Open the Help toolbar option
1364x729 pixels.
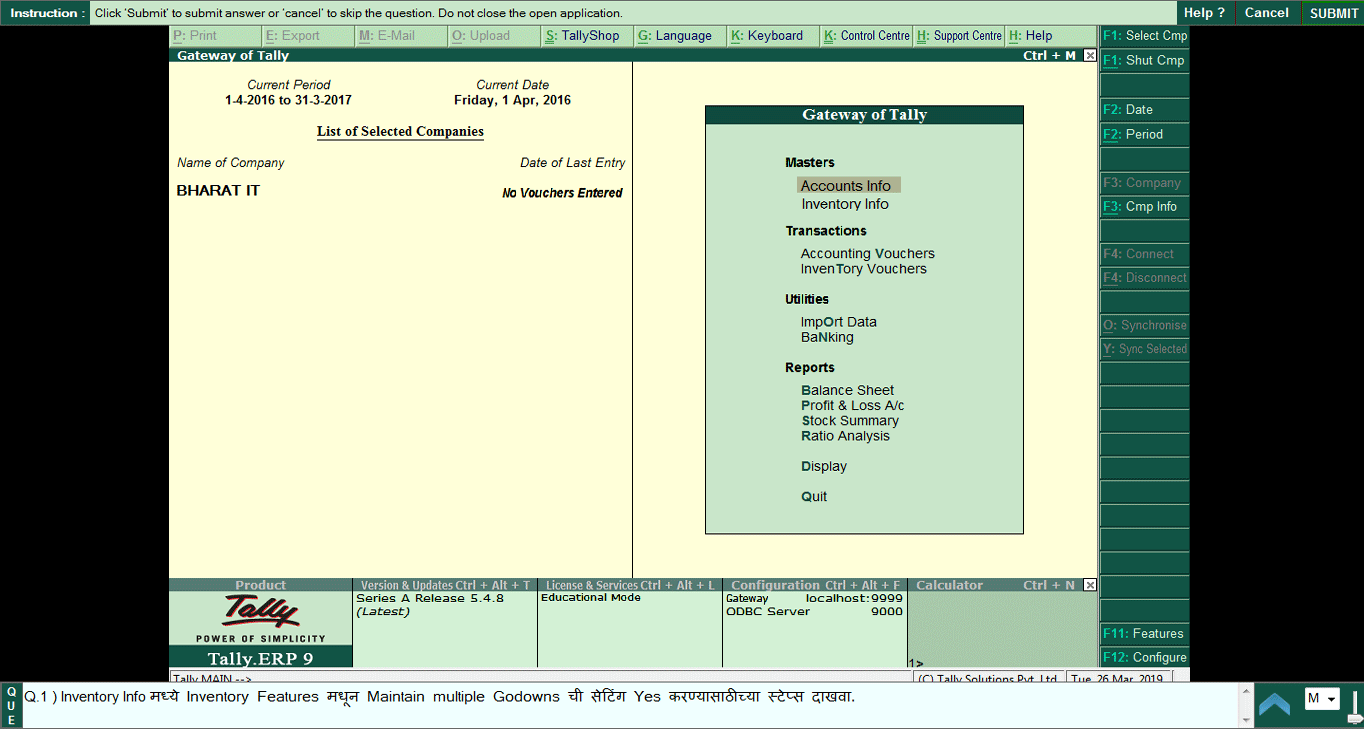coord(1051,36)
